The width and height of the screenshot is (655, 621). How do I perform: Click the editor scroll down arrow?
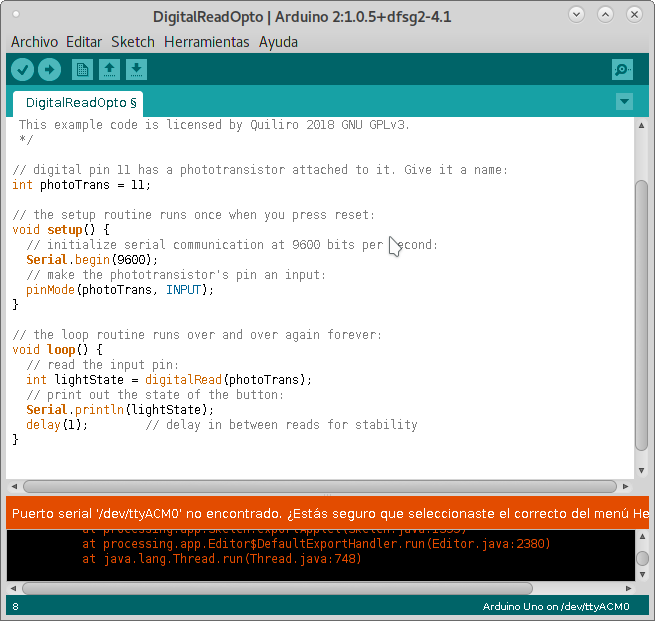coord(641,471)
